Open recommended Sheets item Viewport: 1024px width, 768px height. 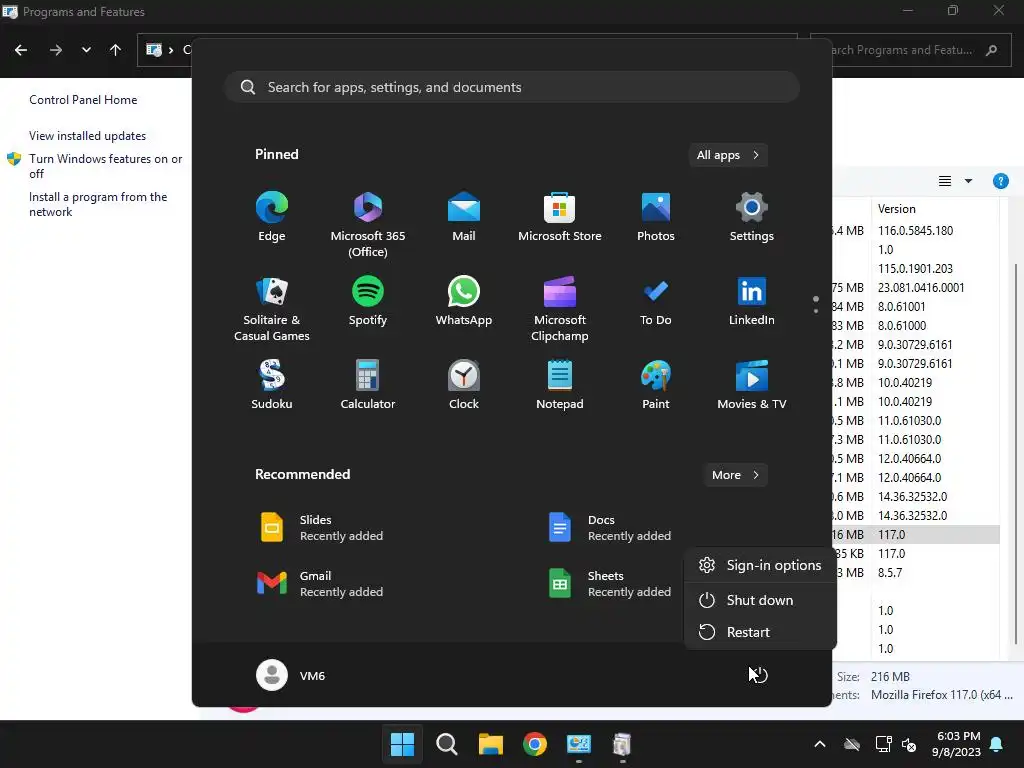[611, 584]
